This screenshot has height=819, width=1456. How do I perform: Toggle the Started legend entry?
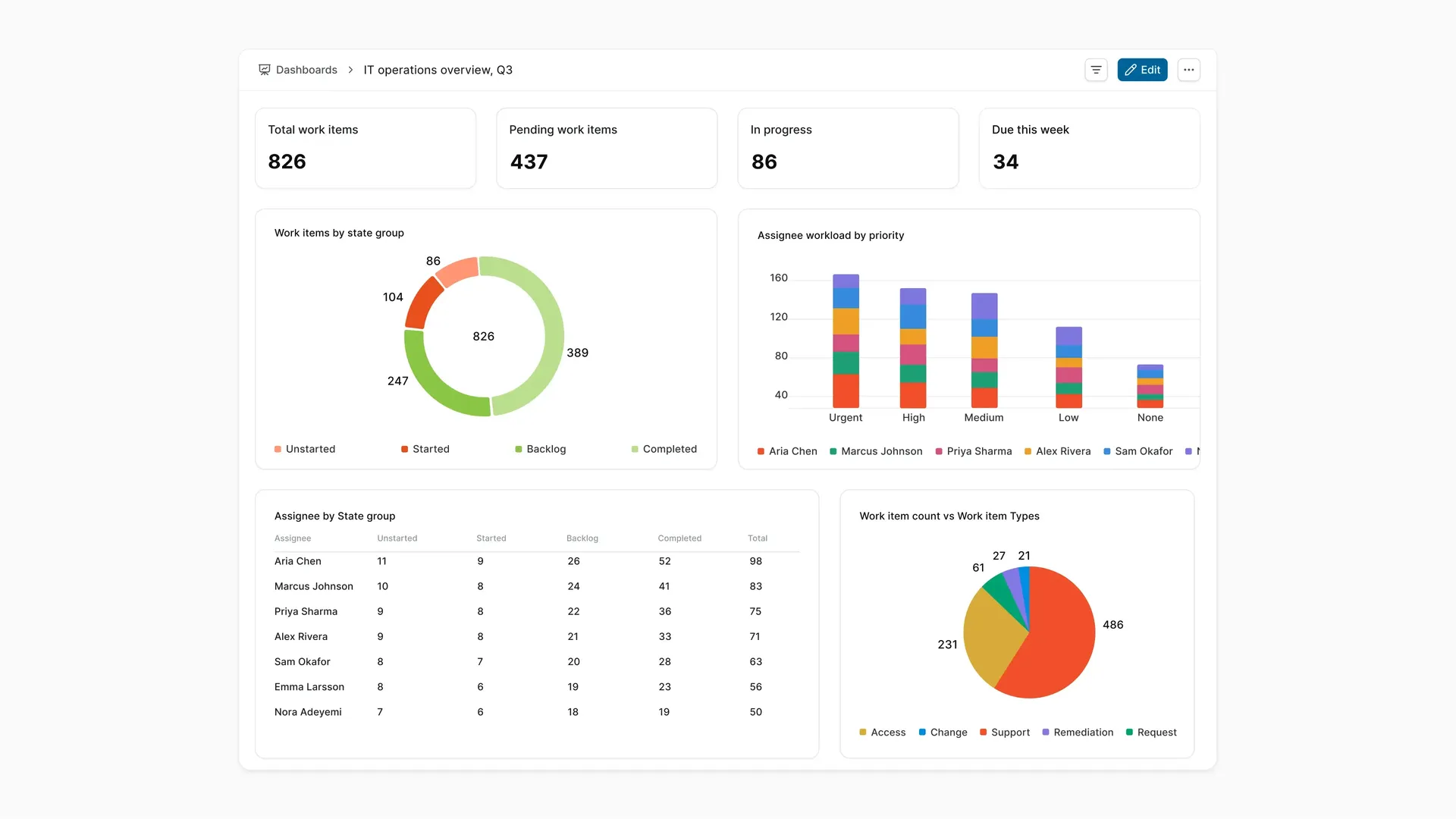pyautogui.click(x=425, y=449)
